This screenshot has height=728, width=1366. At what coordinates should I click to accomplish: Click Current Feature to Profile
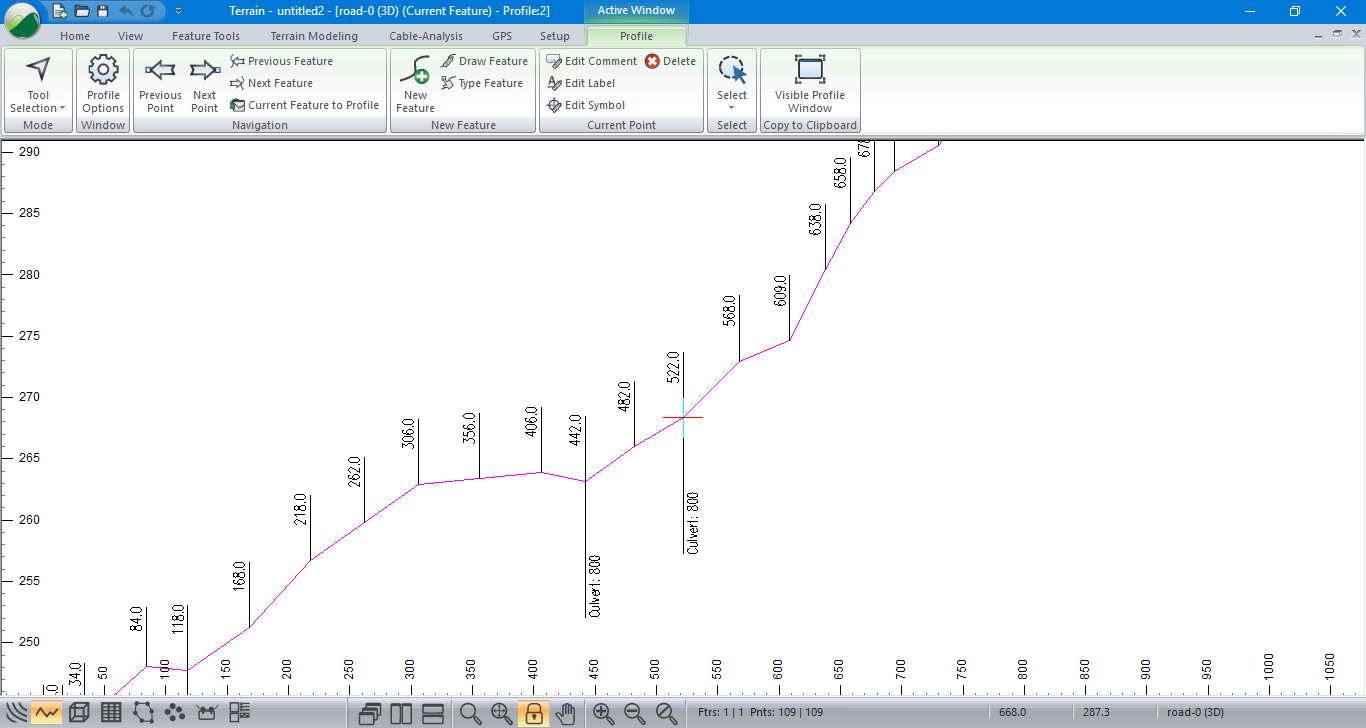304,105
